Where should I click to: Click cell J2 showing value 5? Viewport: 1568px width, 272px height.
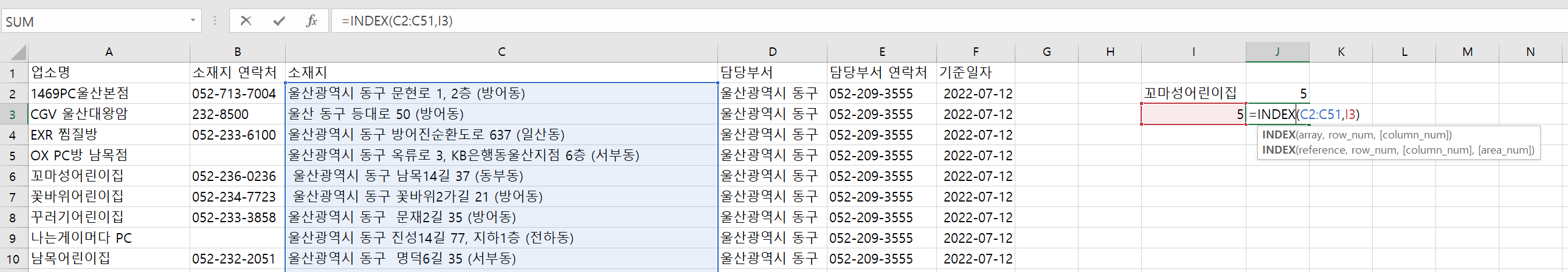tap(1277, 93)
